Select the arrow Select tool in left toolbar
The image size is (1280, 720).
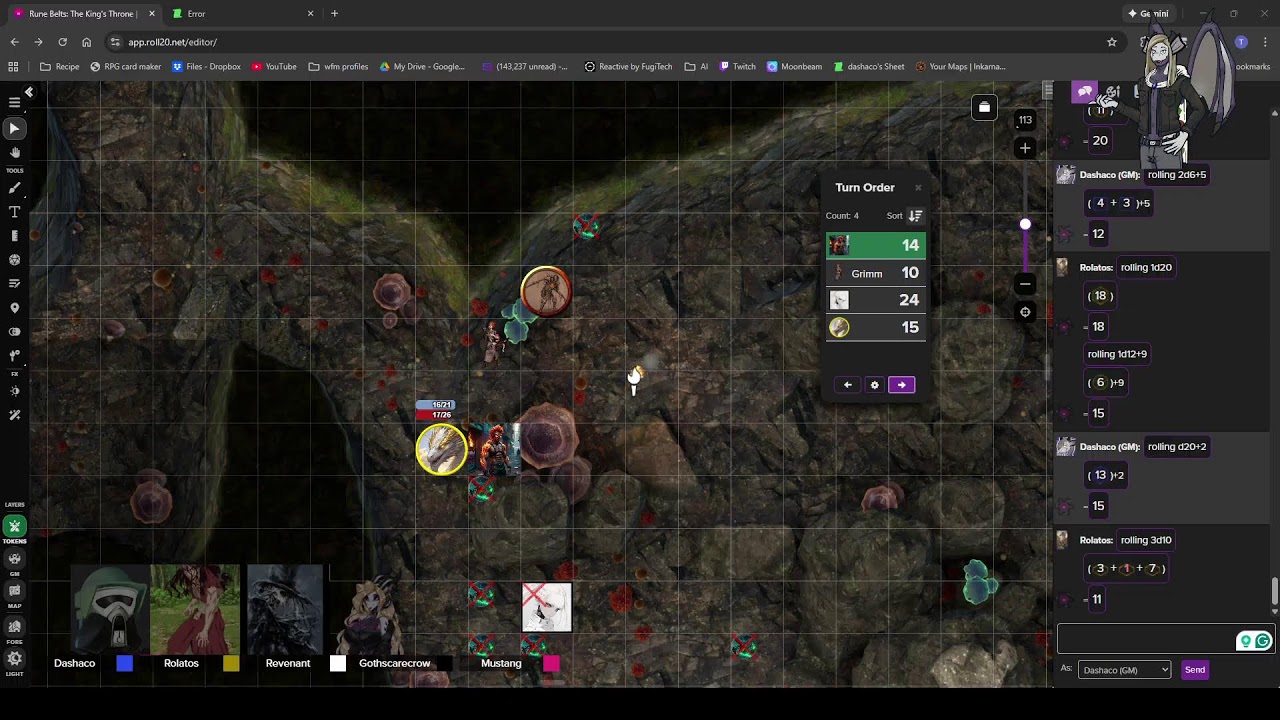14,128
